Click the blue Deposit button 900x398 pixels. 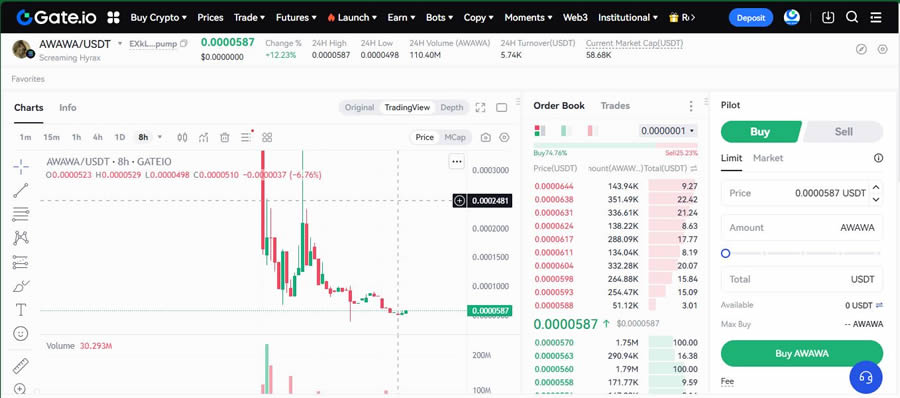(751, 18)
